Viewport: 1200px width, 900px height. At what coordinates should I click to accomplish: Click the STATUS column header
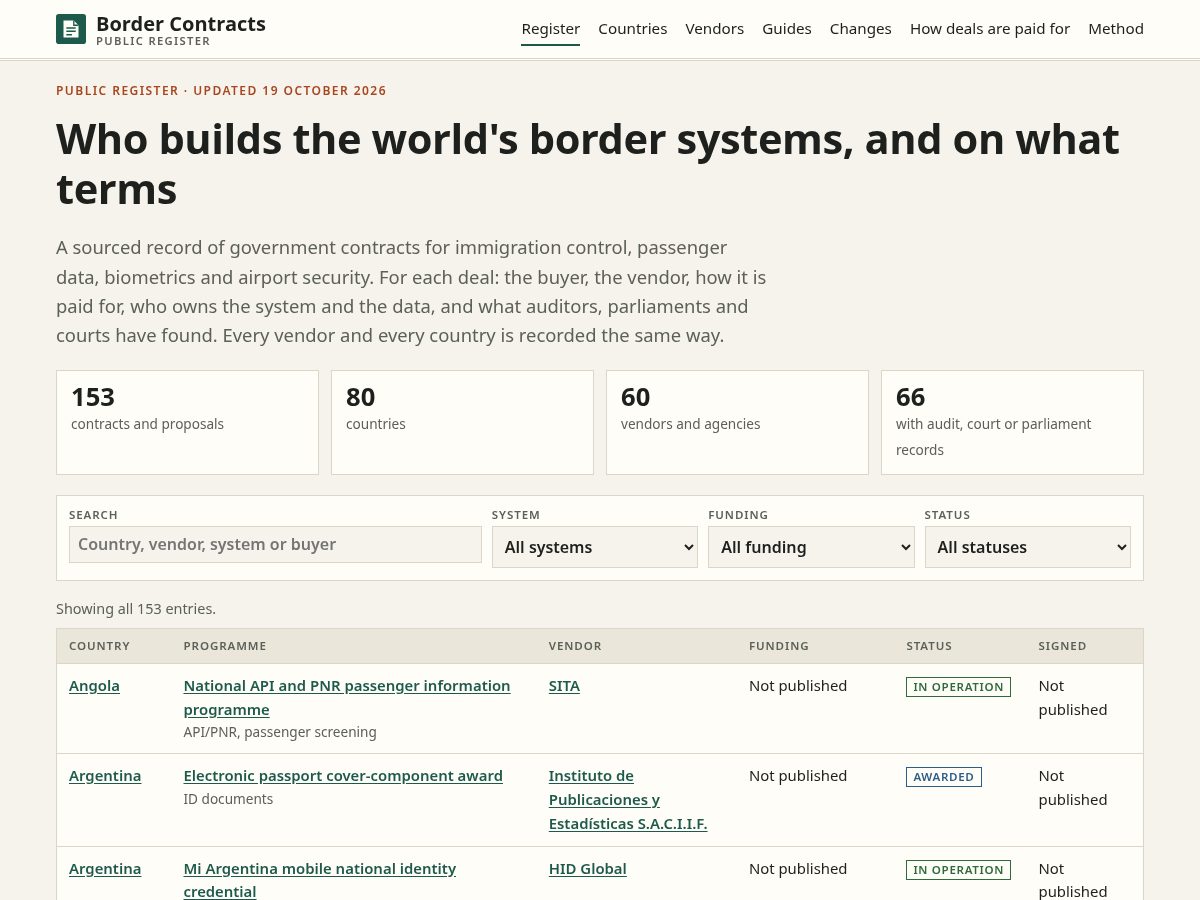[x=929, y=646]
